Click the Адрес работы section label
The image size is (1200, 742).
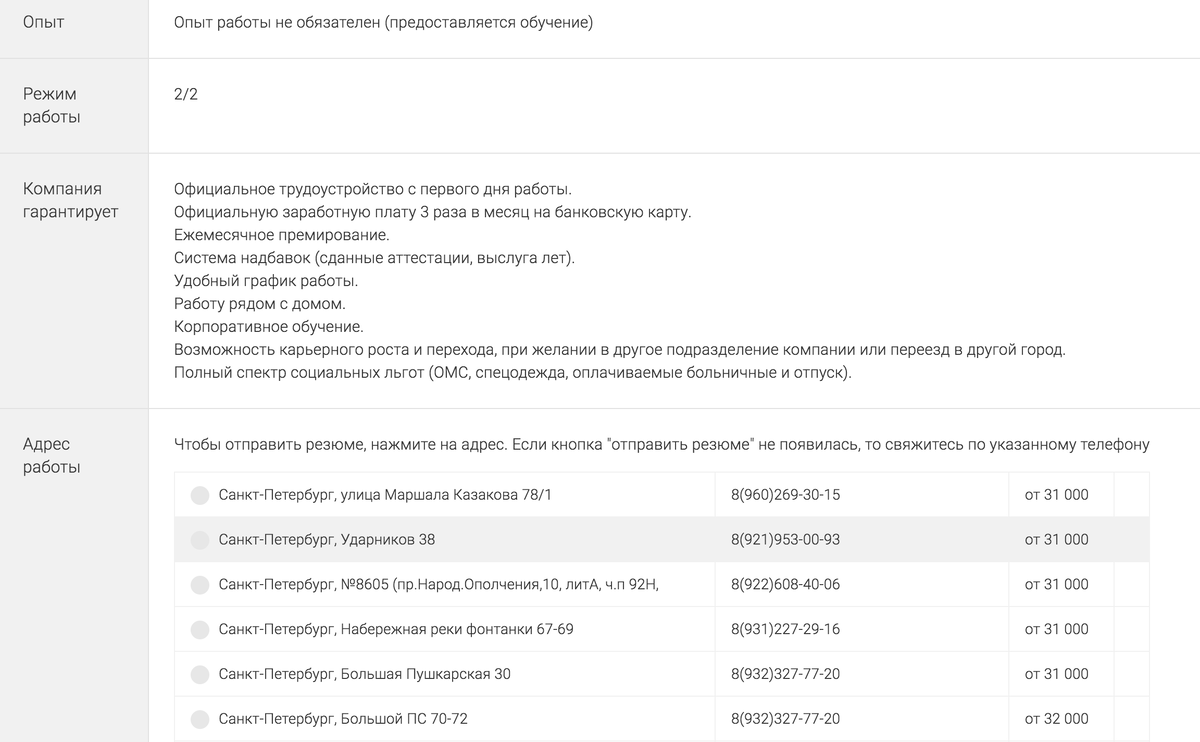point(51,456)
